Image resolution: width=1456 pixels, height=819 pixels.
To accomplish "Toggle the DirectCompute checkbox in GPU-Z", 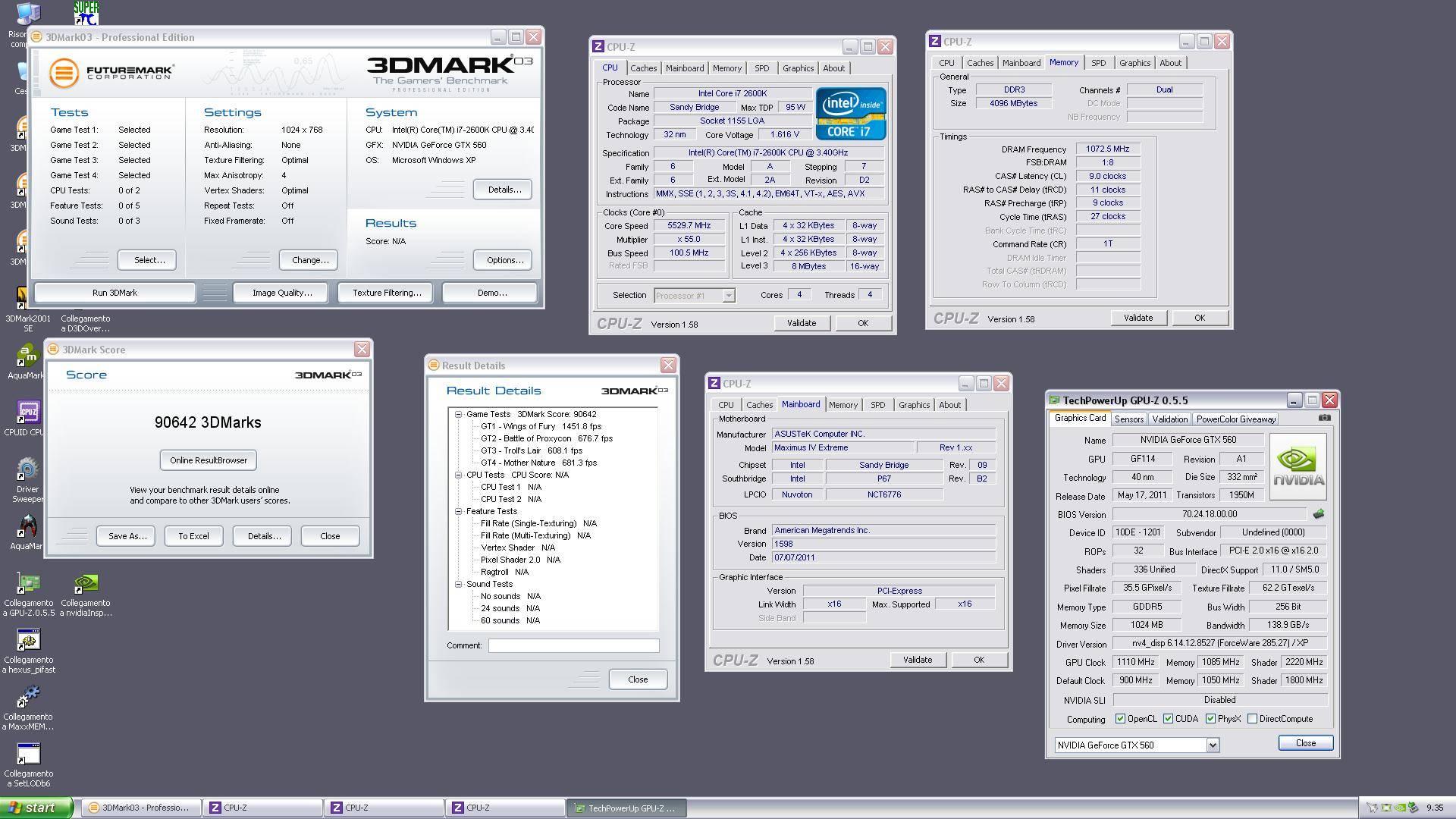I will [1252, 719].
